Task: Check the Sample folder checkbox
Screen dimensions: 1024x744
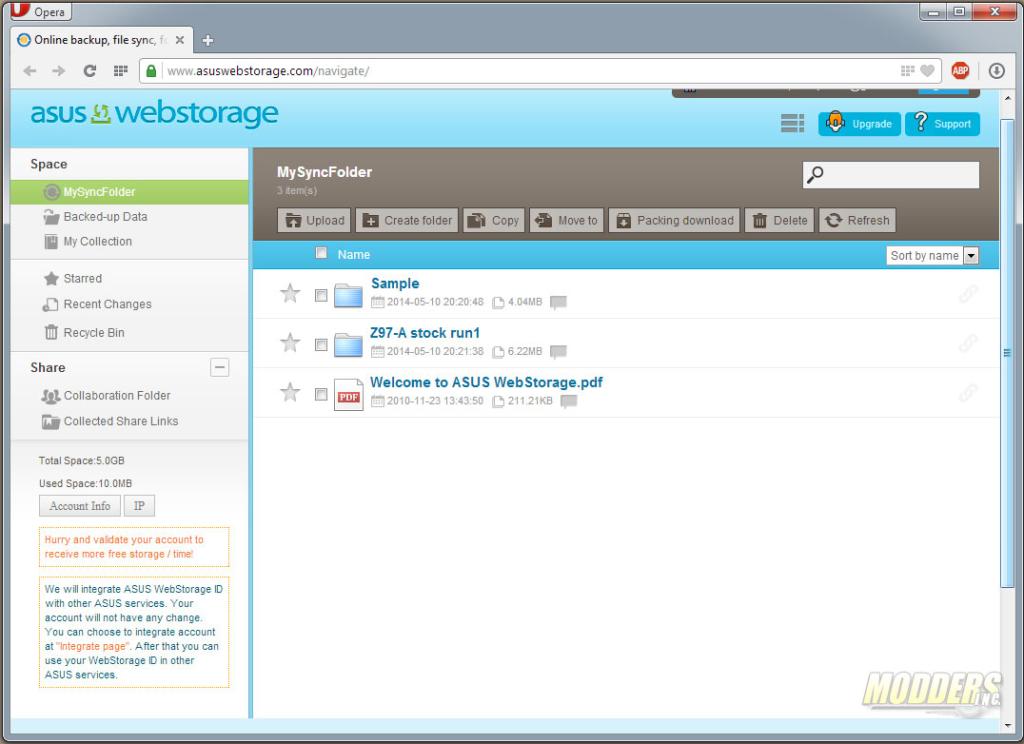Action: click(321, 296)
